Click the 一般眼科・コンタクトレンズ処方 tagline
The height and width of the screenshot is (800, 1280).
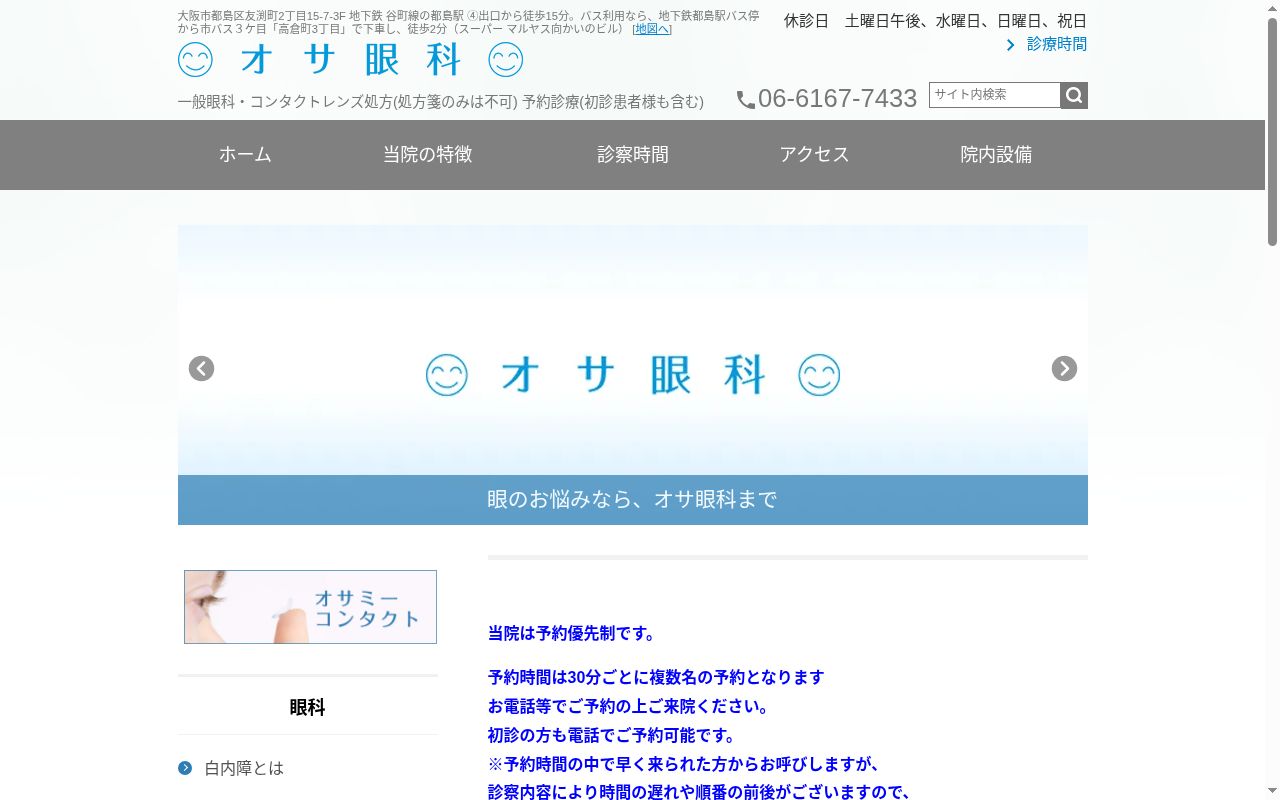click(441, 102)
